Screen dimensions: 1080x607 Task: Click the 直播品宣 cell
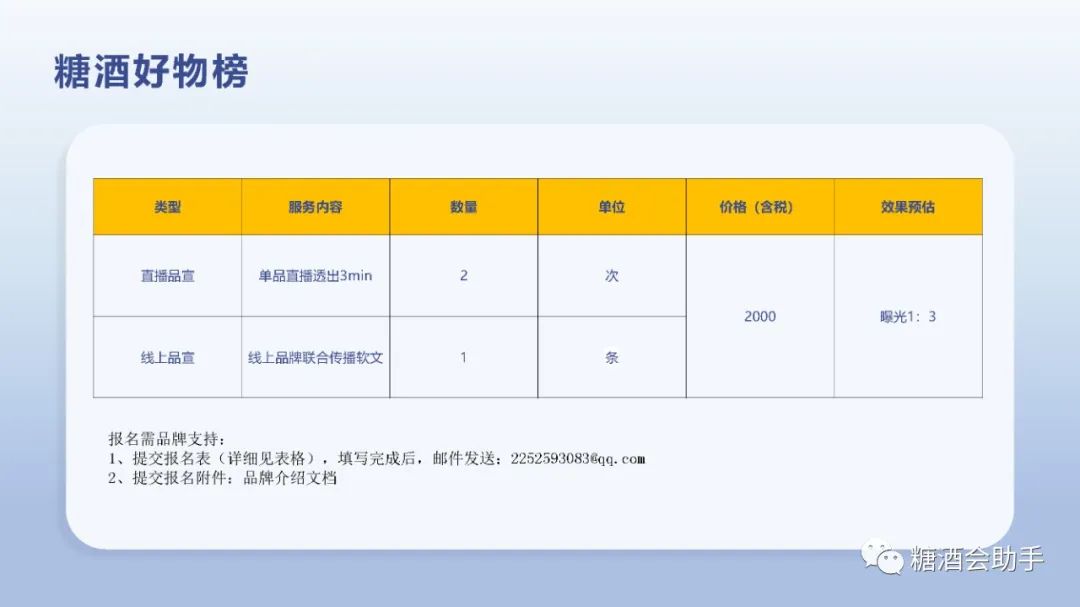pos(167,276)
